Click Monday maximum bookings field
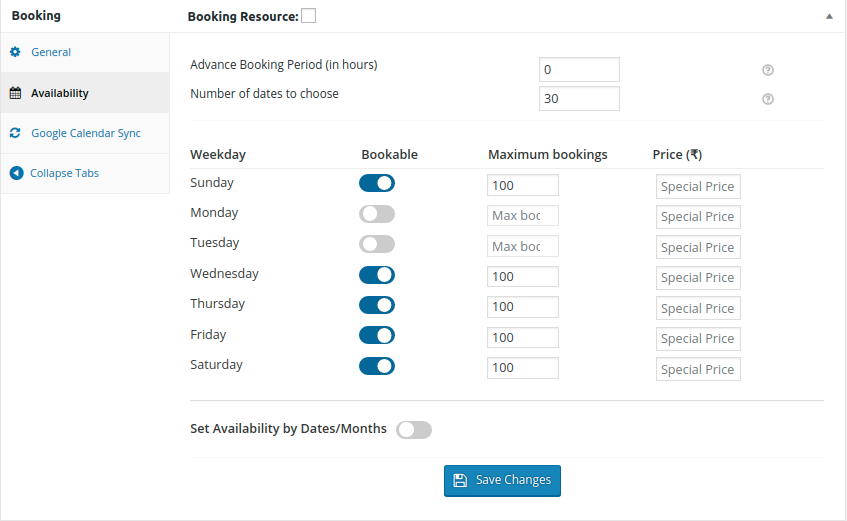This screenshot has width=847, height=521. tap(523, 216)
